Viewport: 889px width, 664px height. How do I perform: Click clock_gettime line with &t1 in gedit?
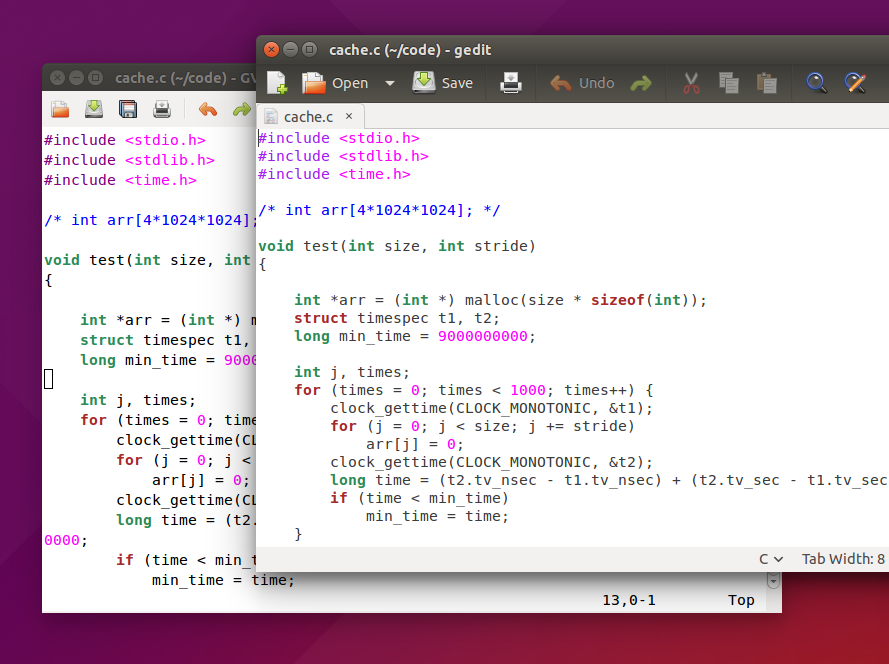click(x=492, y=408)
